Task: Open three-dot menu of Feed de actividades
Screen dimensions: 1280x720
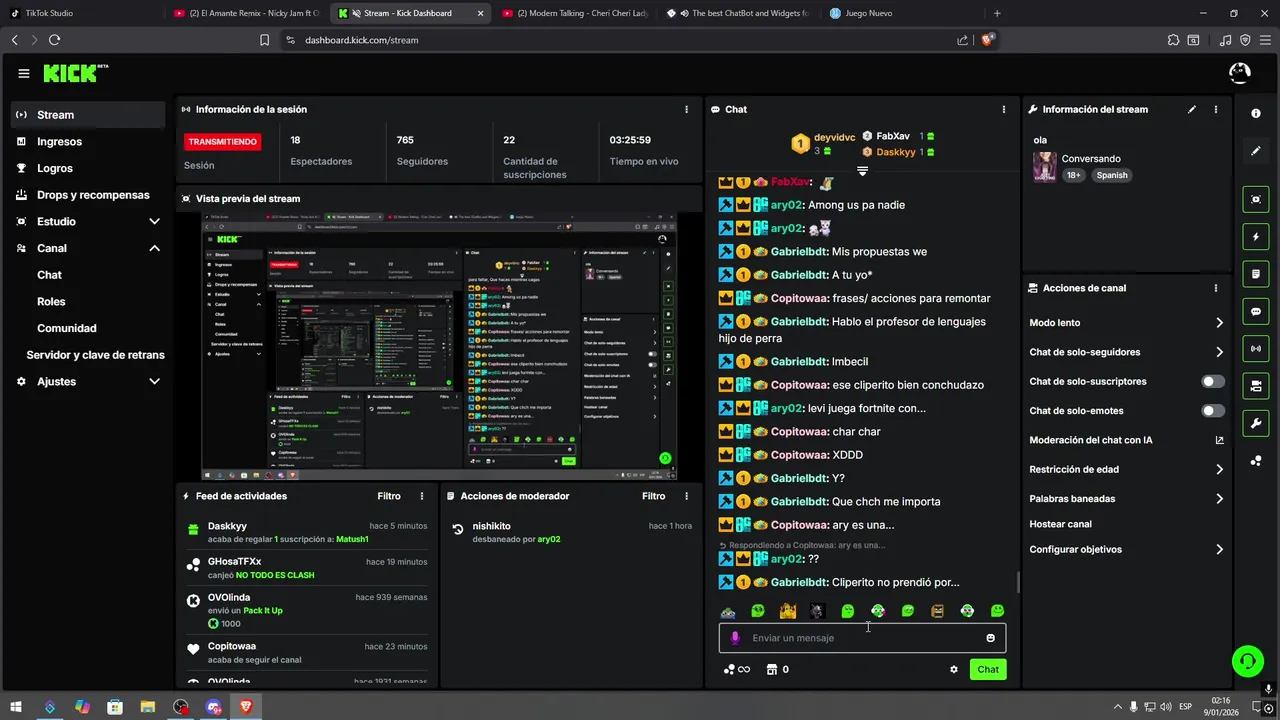Action: pos(422,496)
